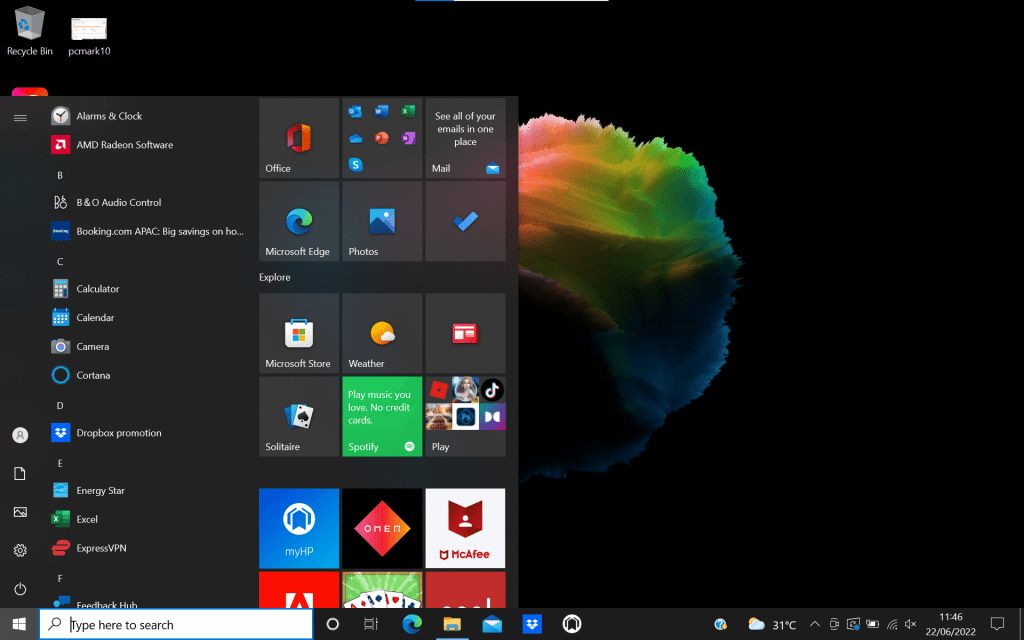Open the red News tile
Screen dimensions: 1024x640
[465, 333]
